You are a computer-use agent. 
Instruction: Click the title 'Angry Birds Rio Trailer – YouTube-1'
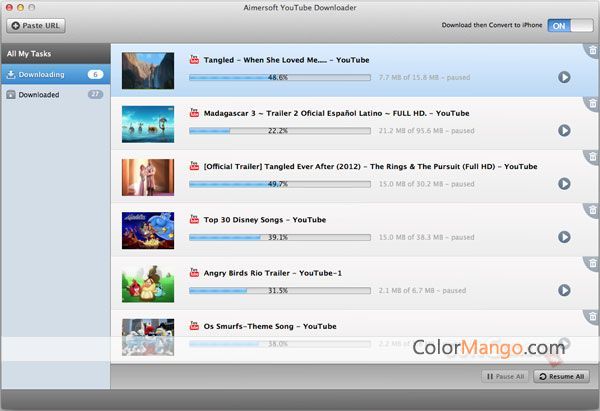[273, 273]
